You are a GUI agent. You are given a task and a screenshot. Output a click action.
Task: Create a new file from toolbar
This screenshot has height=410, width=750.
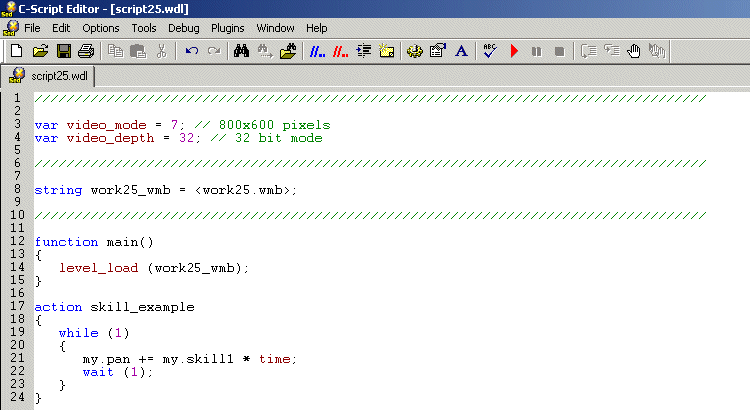(x=16, y=50)
